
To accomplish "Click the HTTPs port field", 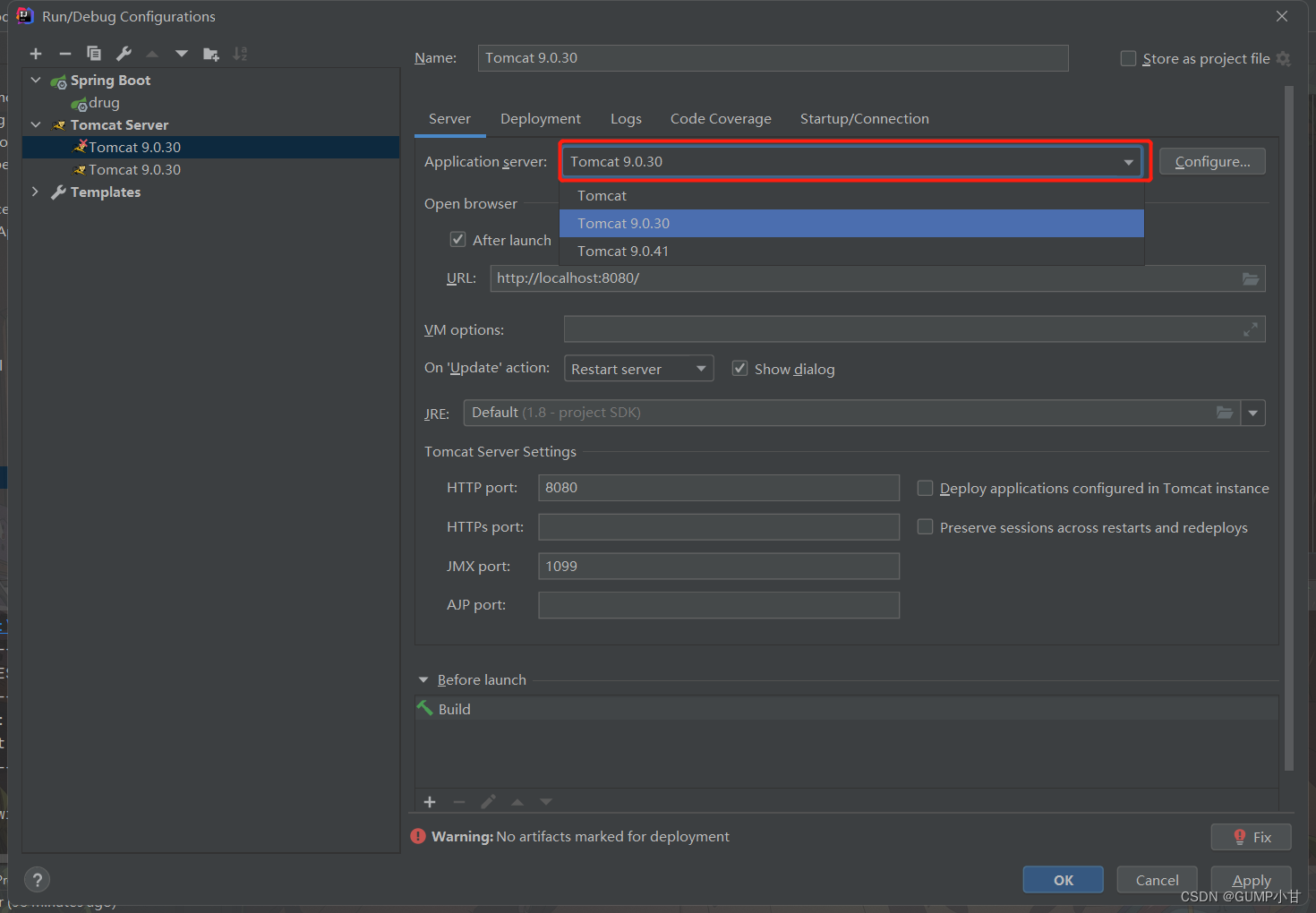I will coord(719,527).
